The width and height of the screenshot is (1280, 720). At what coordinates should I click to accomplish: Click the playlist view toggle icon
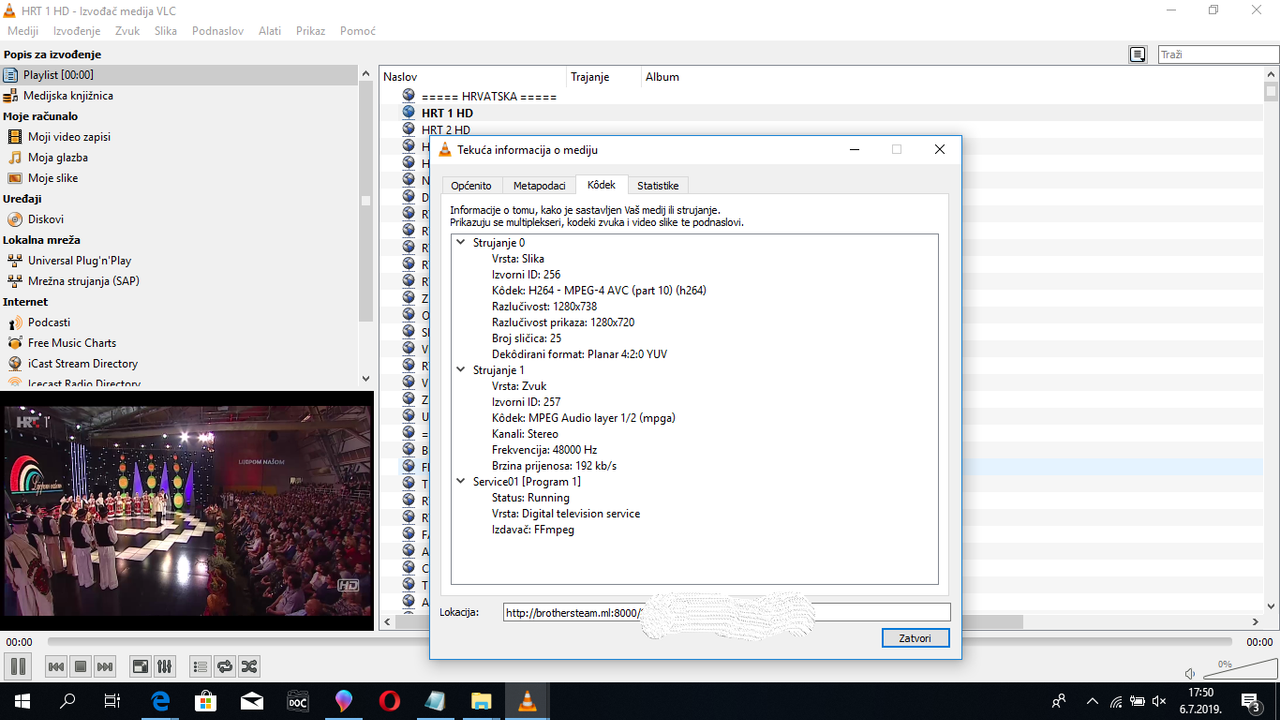[200, 666]
